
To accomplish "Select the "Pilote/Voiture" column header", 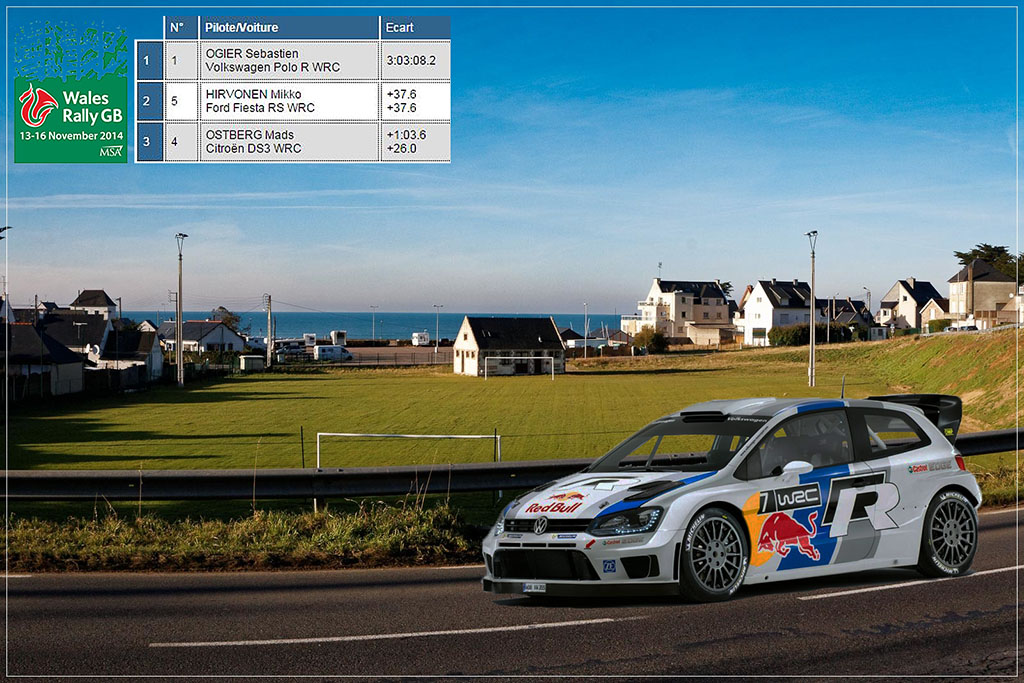I will click(x=289, y=27).
